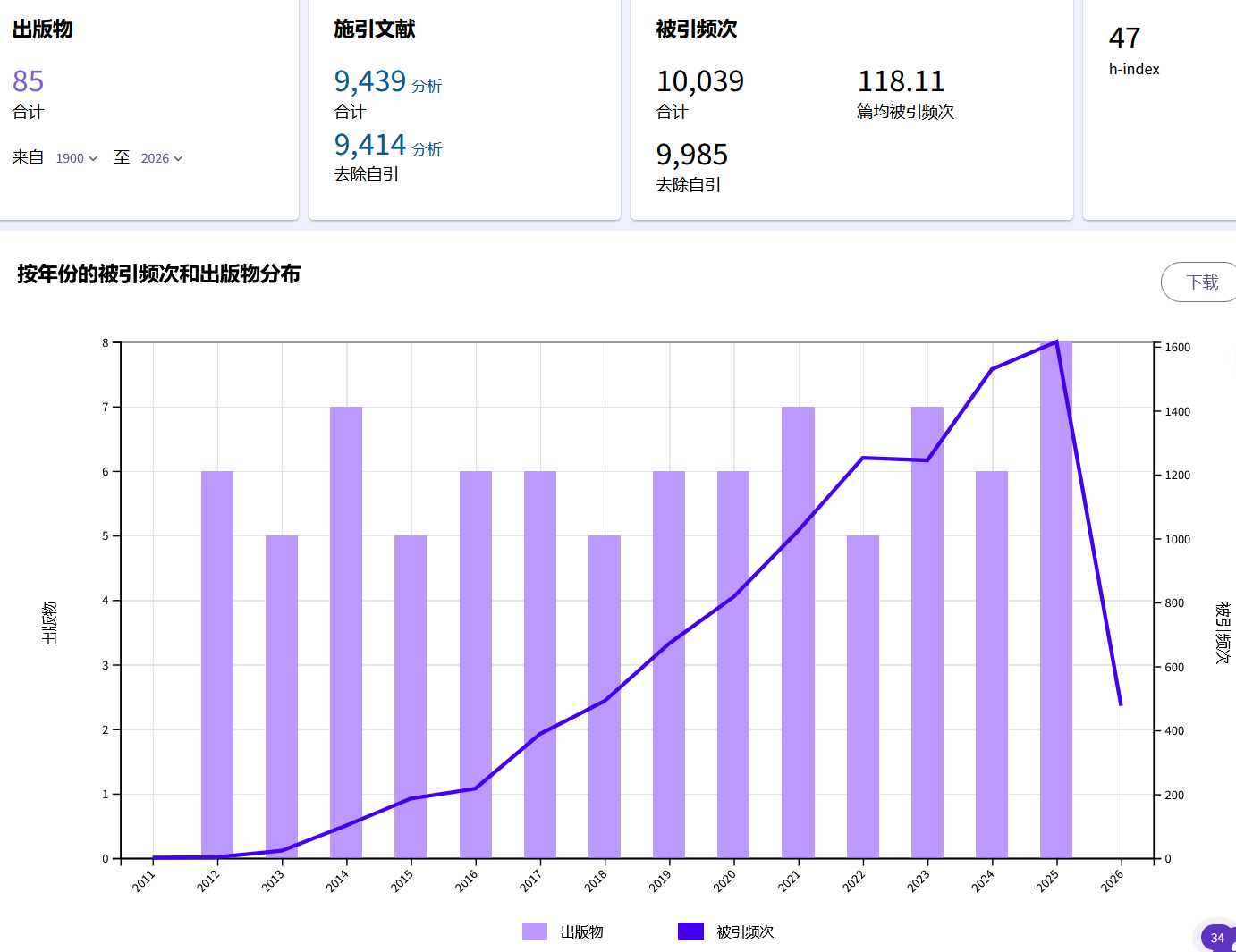Toggle the dark blue 被引频次 legend swatch

[690, 931]
